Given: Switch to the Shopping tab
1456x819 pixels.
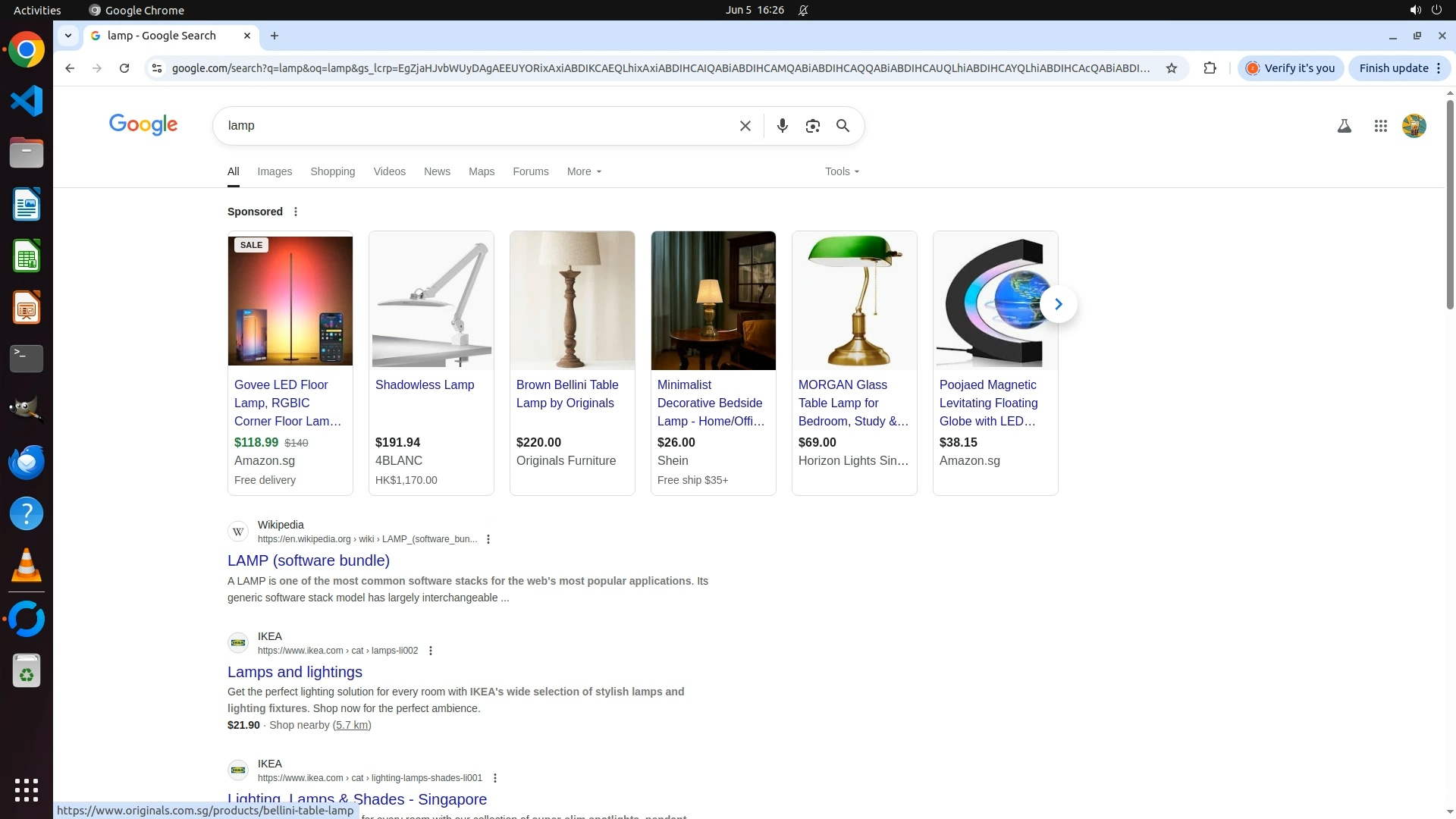Looking at the screenshot, I should pyautogui.click(x=332, y=171).
